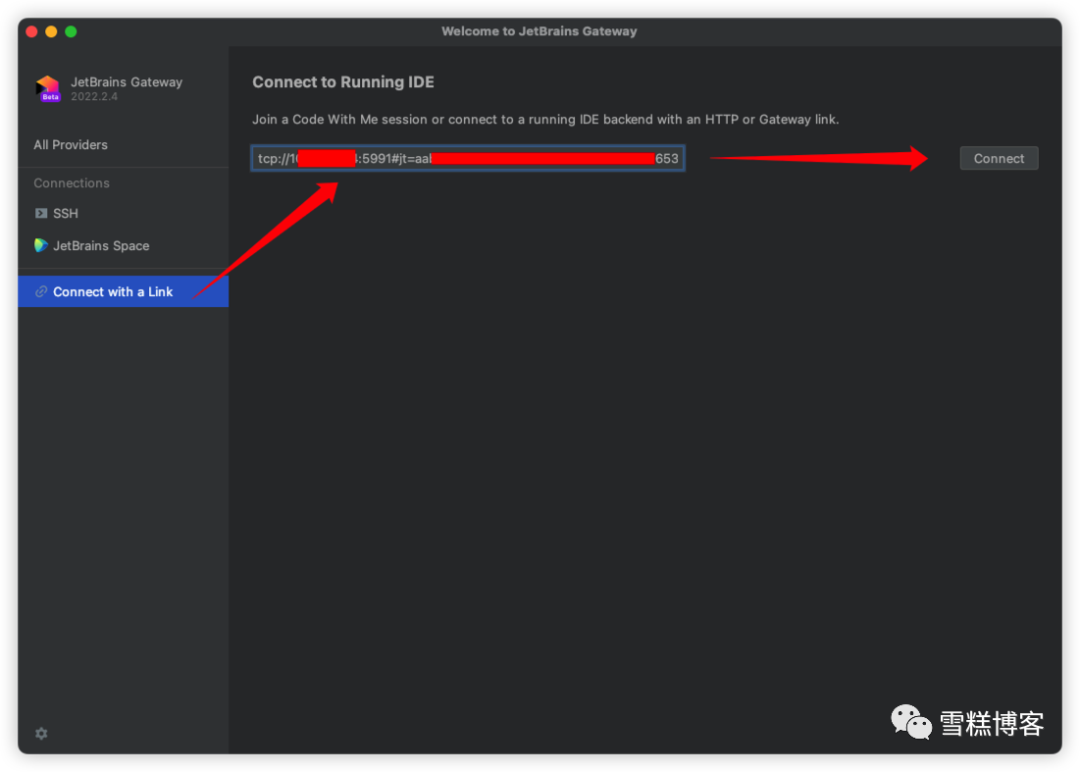Maximize window with green button

coord(71,32)
